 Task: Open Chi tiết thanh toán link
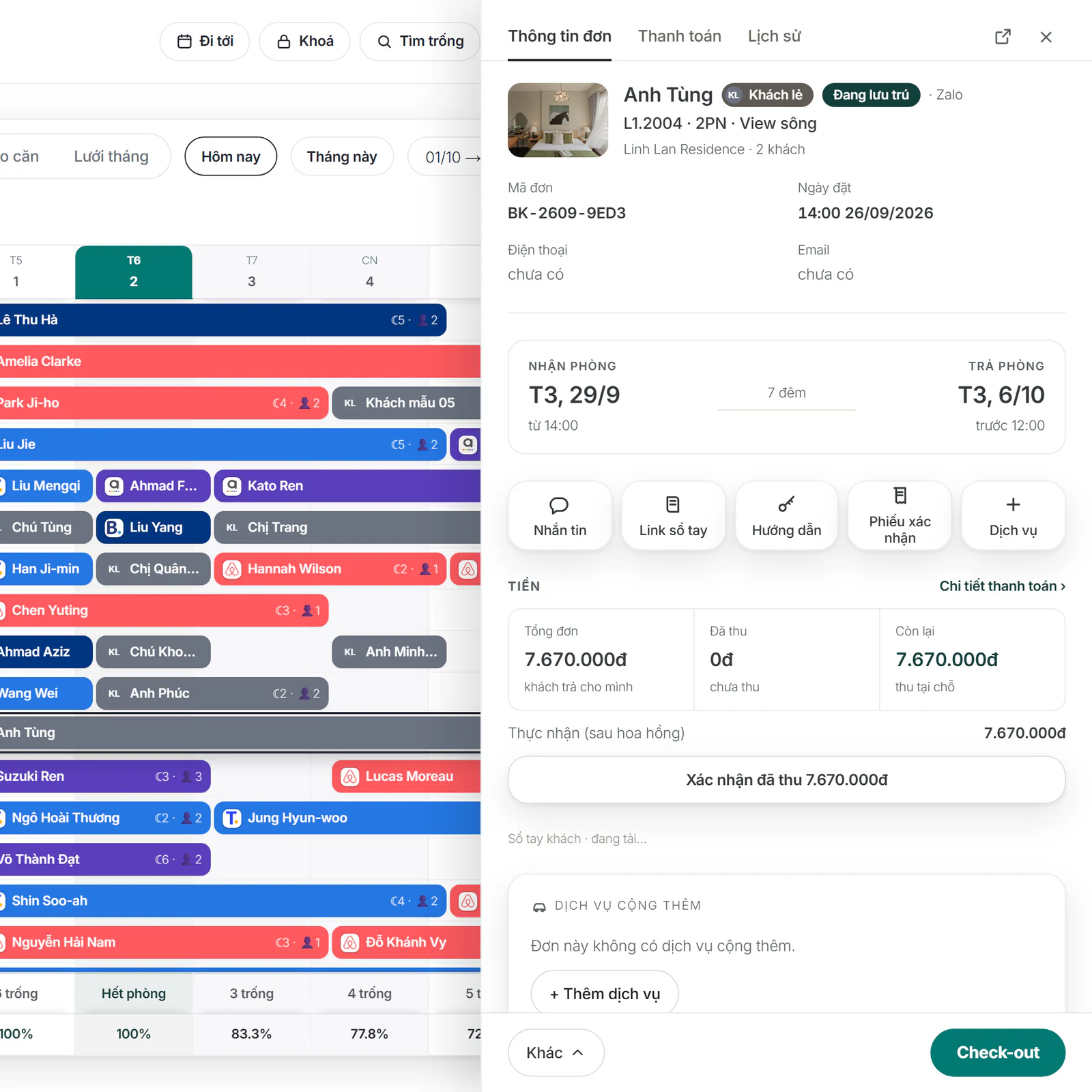[x=1002, y=586]
